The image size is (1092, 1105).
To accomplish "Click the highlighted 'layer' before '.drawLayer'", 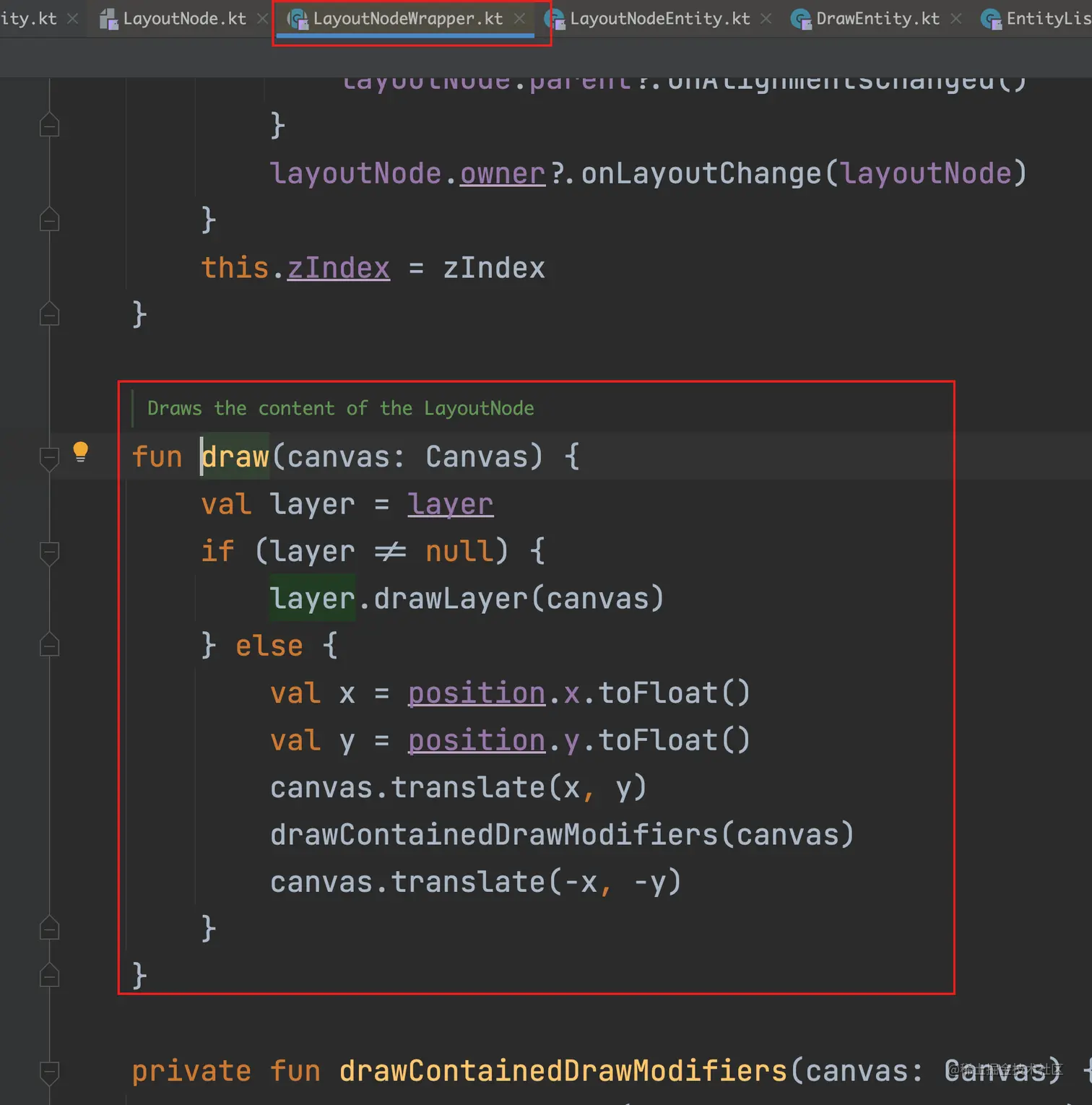I will [x=313, y=599].
